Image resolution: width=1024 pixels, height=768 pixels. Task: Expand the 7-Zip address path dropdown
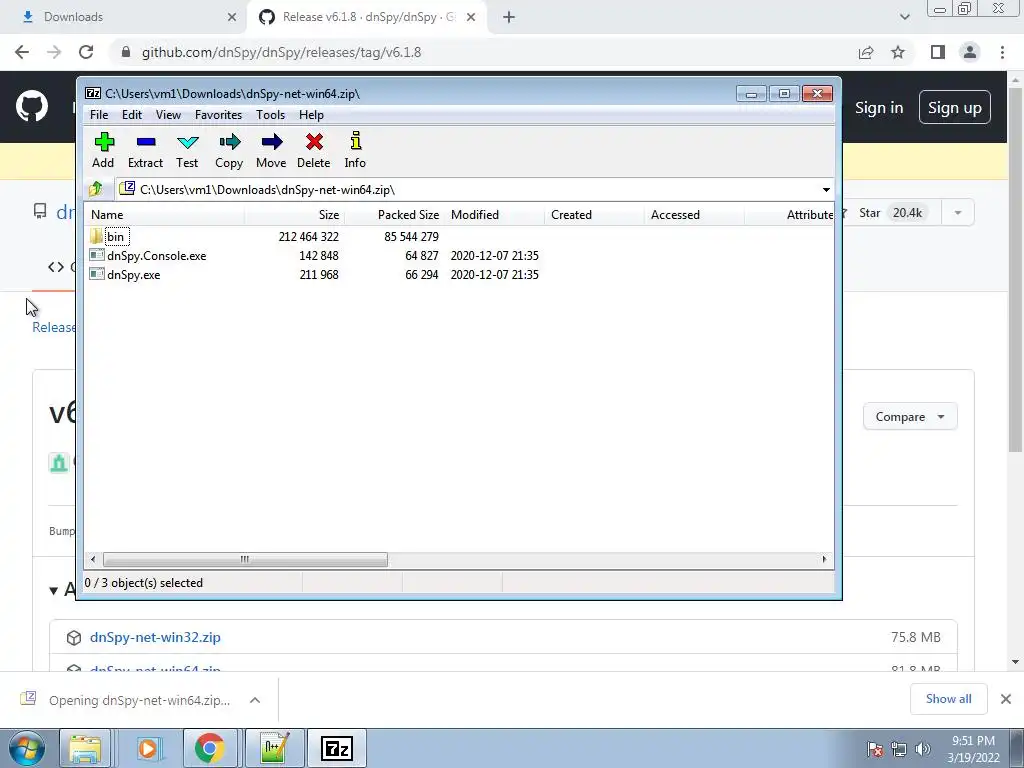coord(826,190)
